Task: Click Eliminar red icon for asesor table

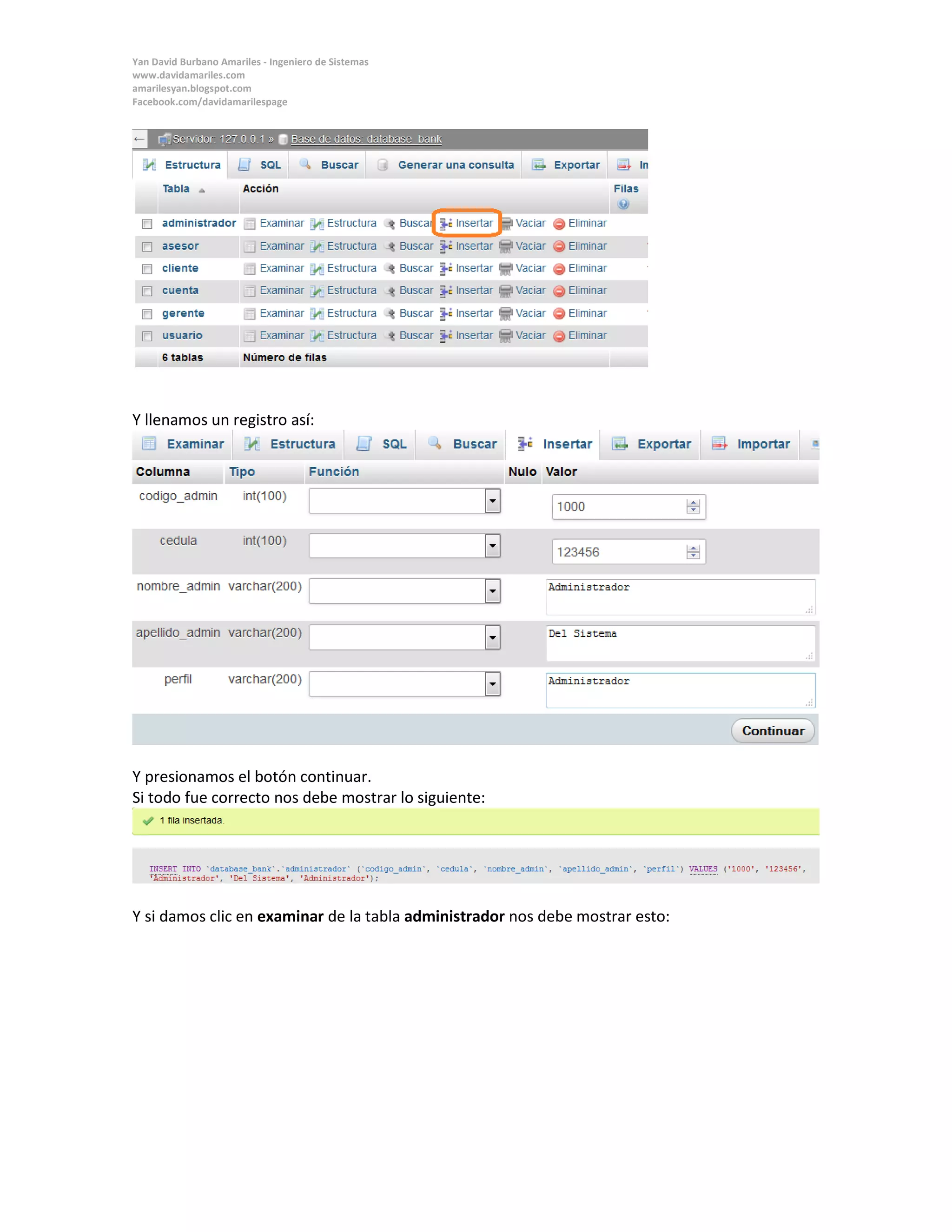Action: [559, 246]
